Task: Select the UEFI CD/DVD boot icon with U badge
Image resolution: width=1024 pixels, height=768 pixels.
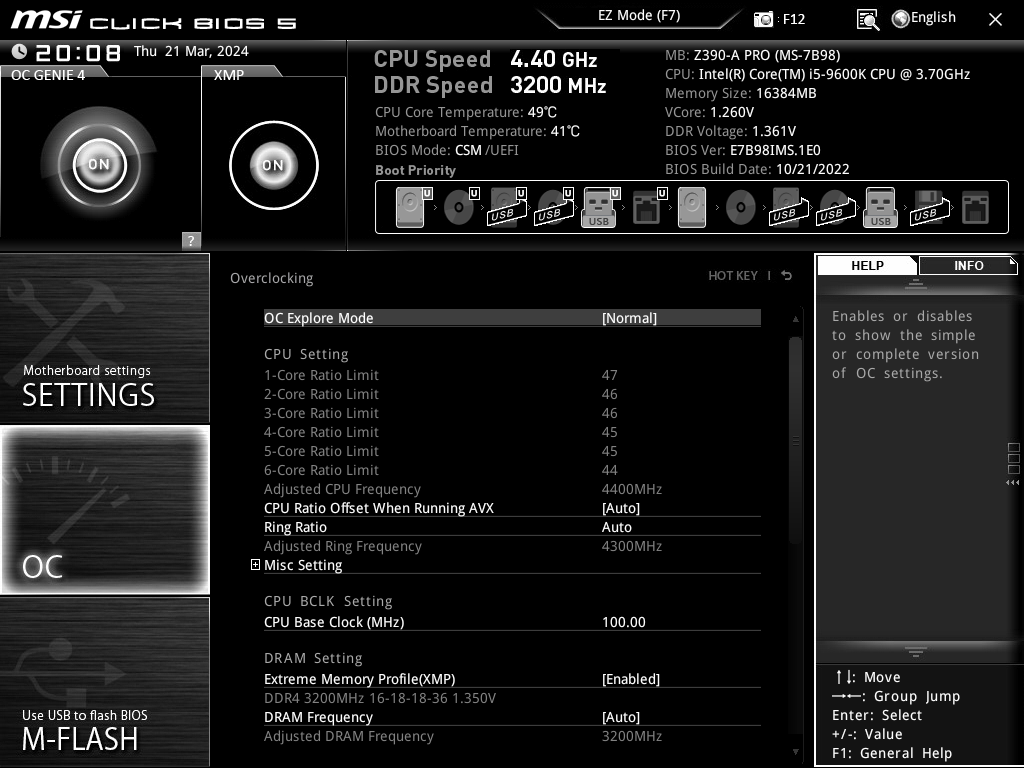Action: click(460, 207)
